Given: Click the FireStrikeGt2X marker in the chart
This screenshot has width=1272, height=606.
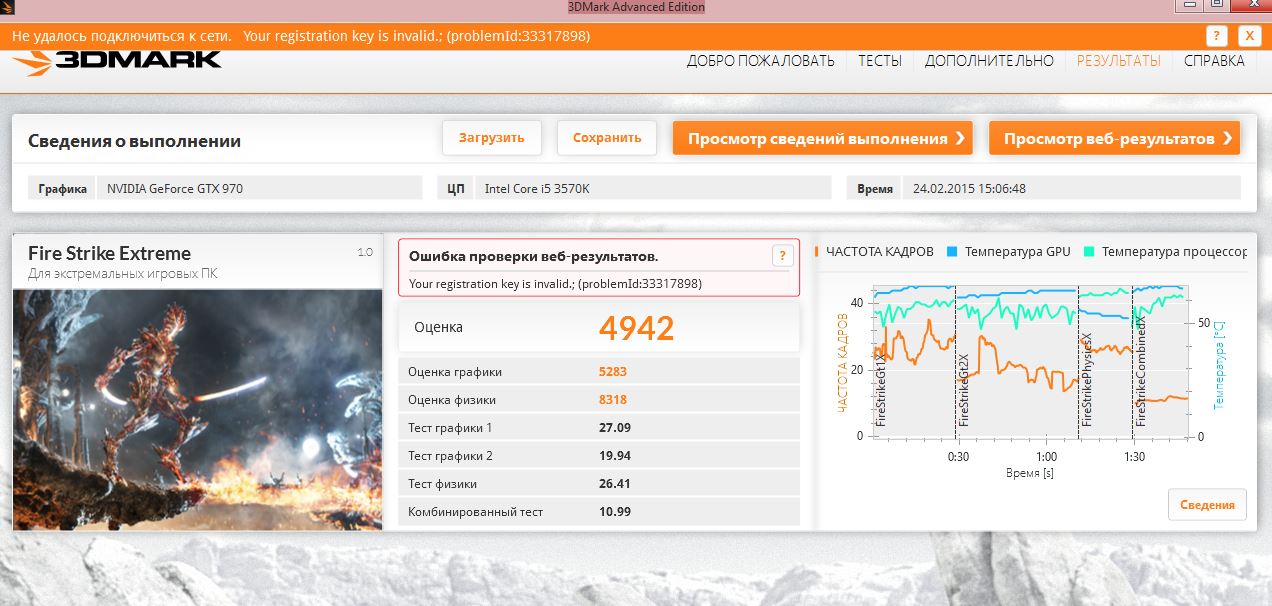Looking at the screenshot, I should click(964, 391).
